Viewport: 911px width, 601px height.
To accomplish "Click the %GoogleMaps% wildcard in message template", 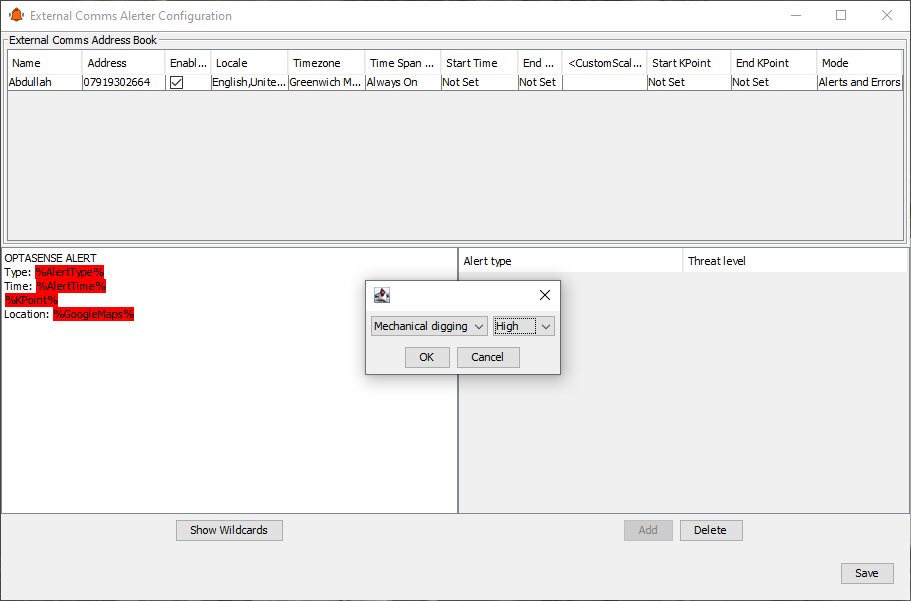I will 93,314.
